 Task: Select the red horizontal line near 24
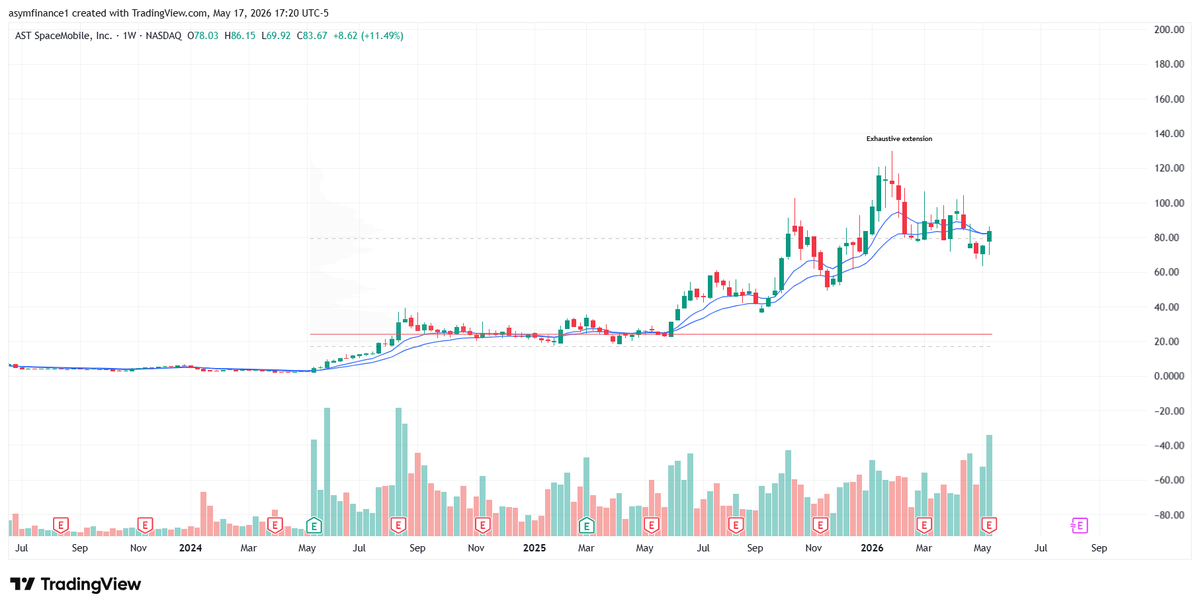point(650,334)
